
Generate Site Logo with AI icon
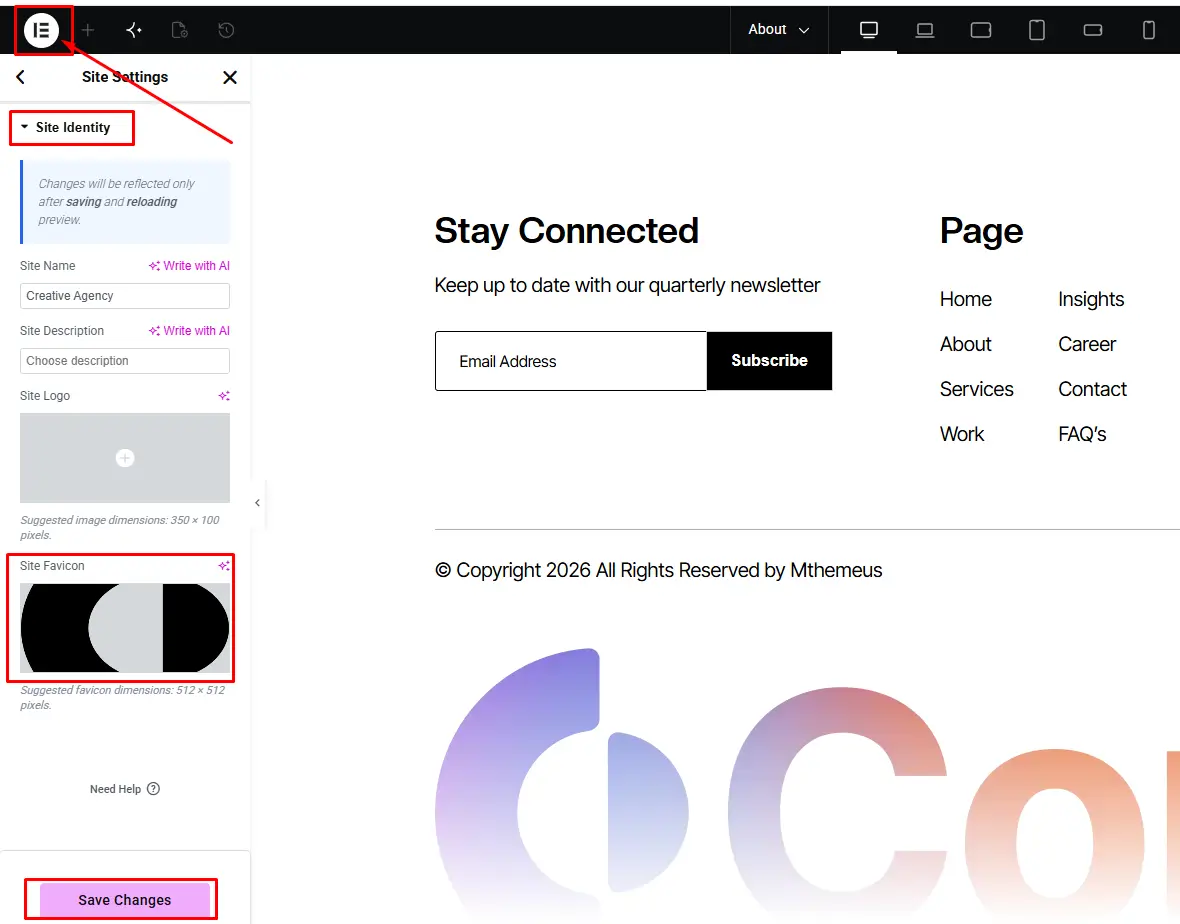point(224,396)
